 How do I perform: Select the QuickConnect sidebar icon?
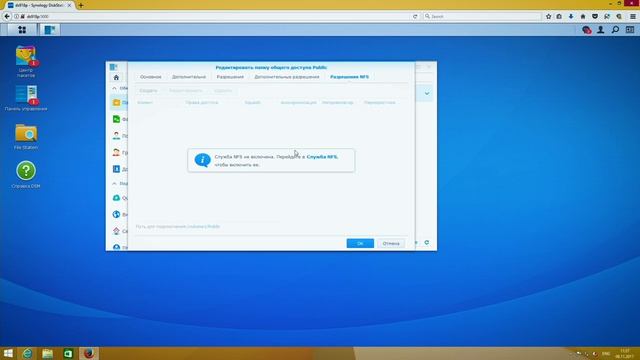[116, 198]
